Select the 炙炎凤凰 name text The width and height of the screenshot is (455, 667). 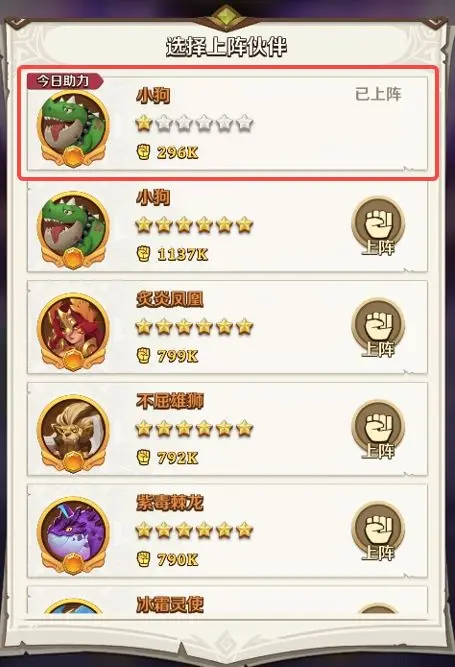pyautogui.click(x=170, y=299)
